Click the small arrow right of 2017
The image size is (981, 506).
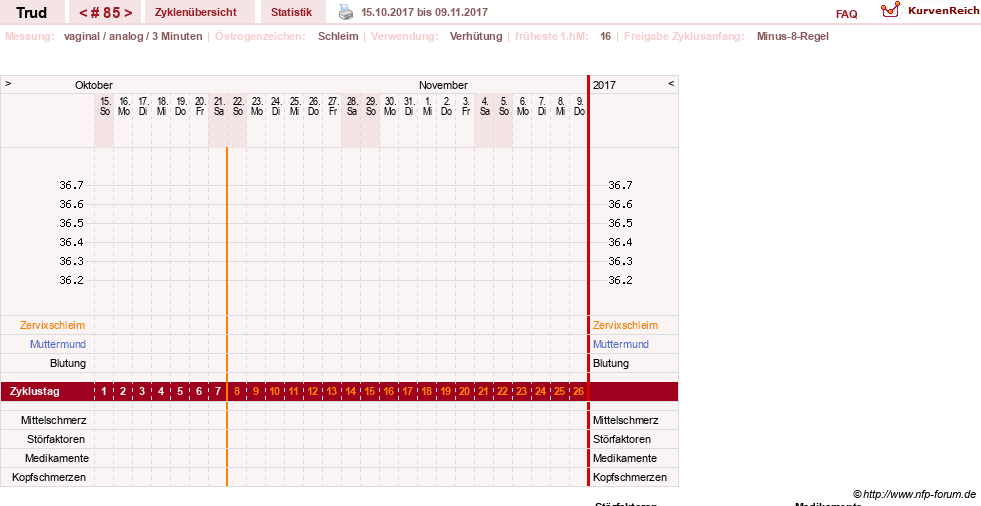tap(671, 83)
